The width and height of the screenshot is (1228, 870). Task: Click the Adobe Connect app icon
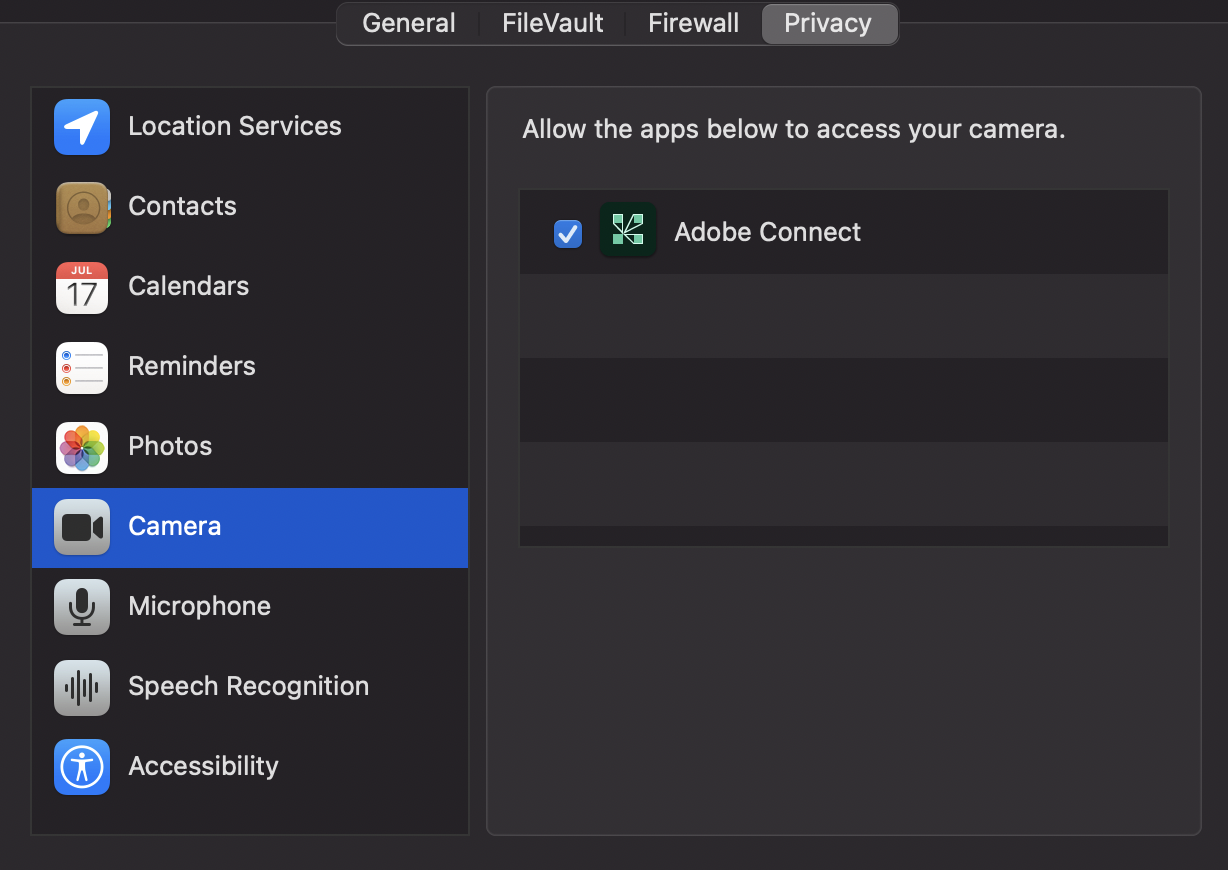[x=628, y=230]
